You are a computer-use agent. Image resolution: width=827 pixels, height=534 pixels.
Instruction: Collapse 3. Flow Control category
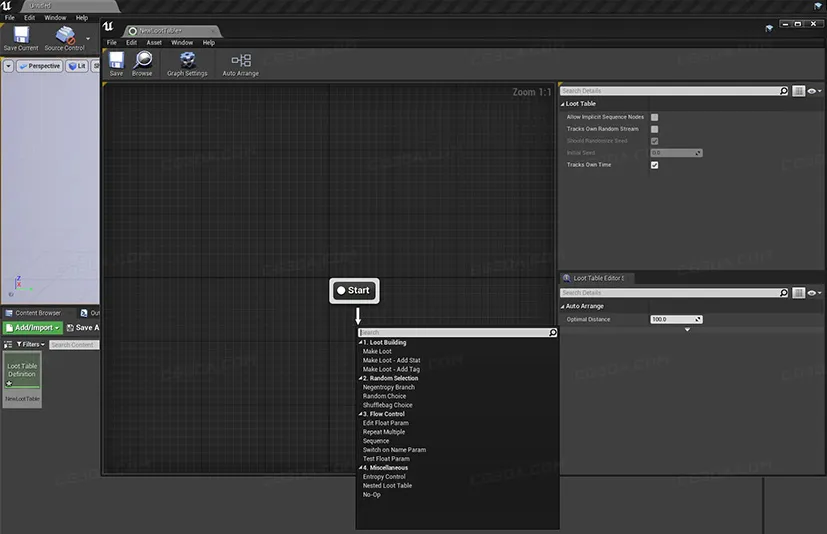click(361, 414)
